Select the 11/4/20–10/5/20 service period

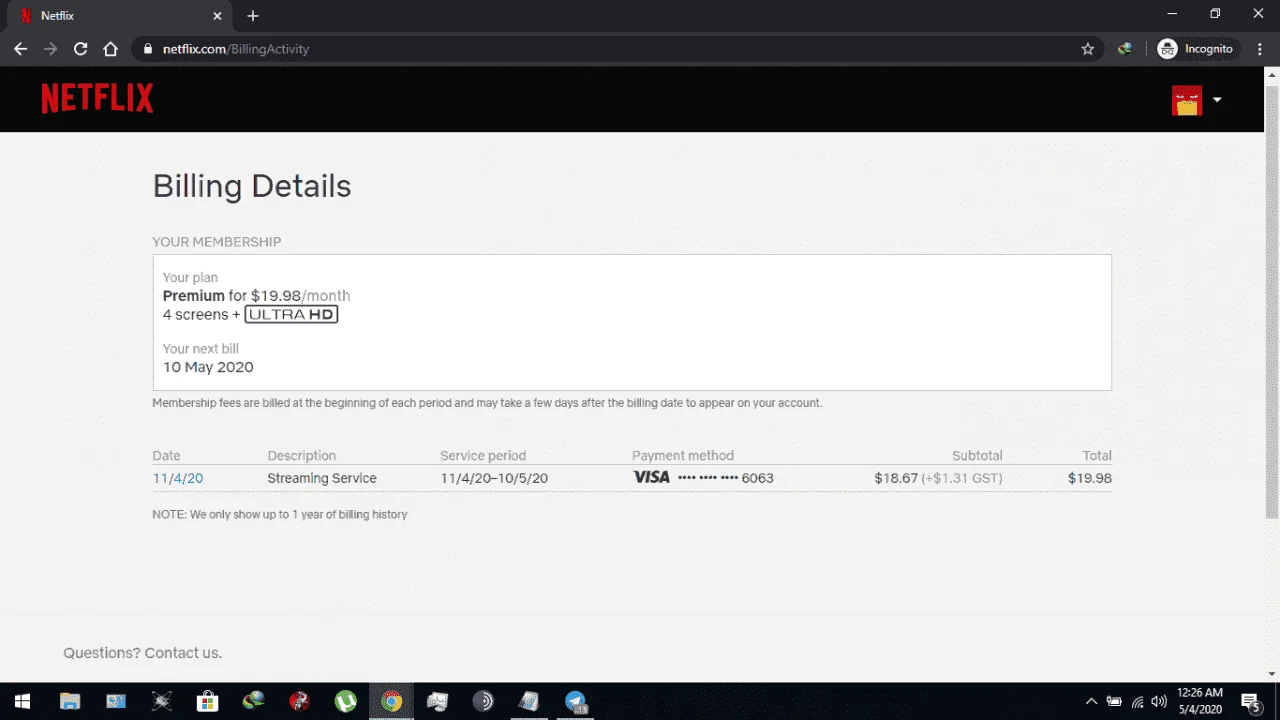coord(494,478)
